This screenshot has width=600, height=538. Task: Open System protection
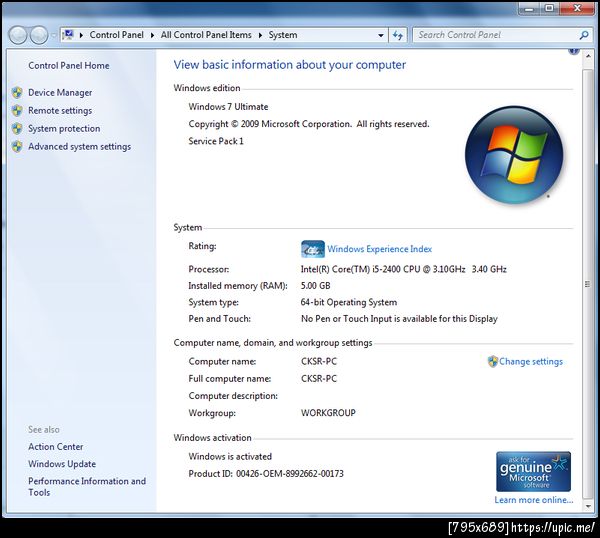coord(64,129)
